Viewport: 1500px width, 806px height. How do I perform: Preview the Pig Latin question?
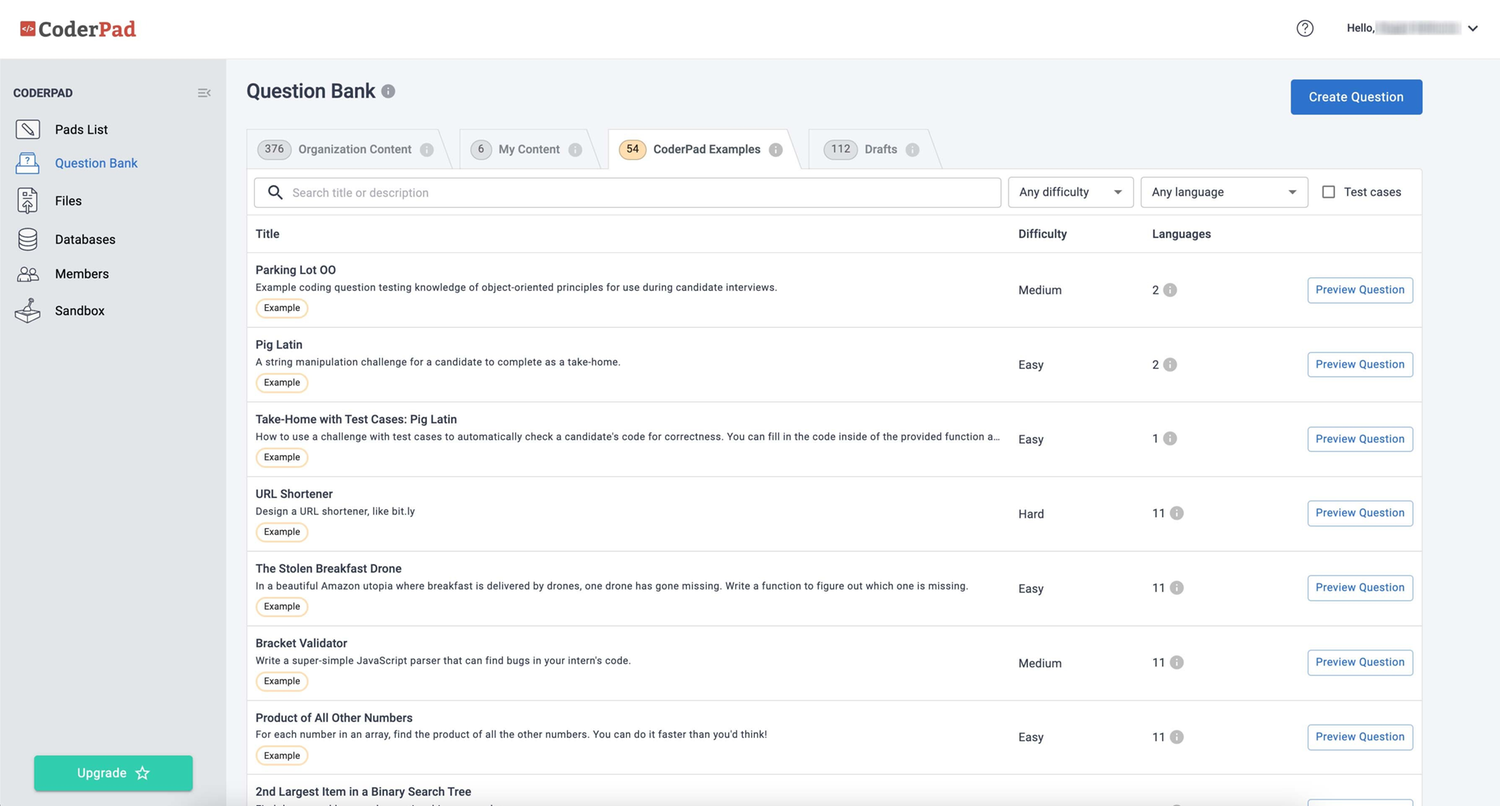(1359, 364)
